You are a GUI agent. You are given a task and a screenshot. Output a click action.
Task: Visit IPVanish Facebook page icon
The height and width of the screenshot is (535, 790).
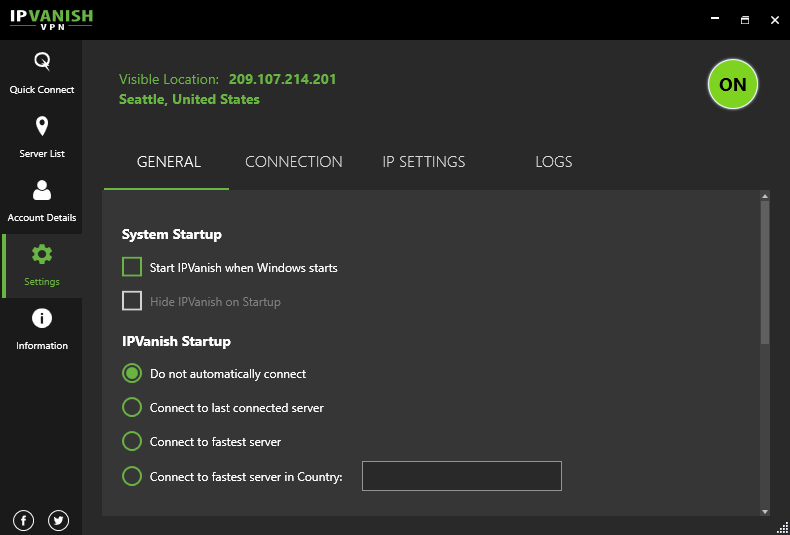[24, 520]
